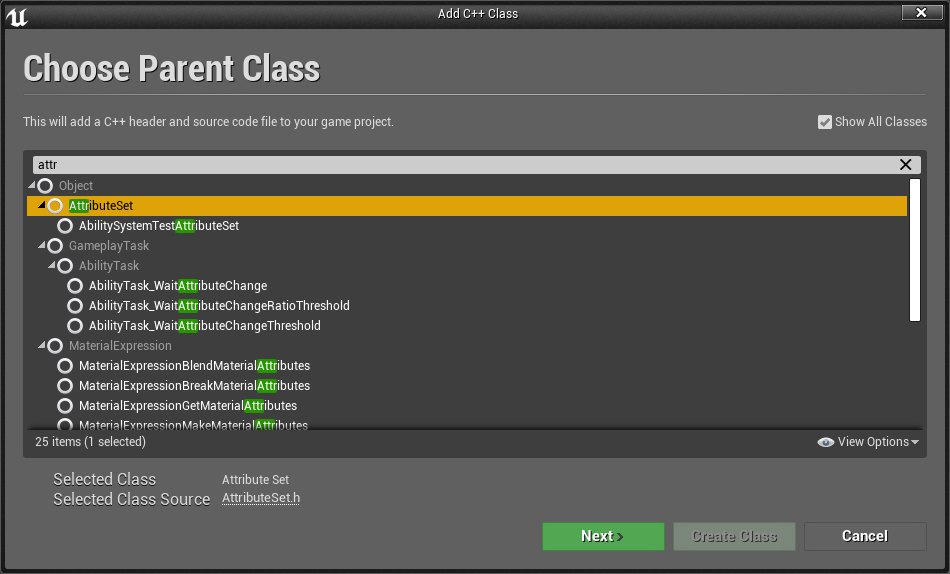
Task: Clear the search field with X icon
Action: [905, 165]
